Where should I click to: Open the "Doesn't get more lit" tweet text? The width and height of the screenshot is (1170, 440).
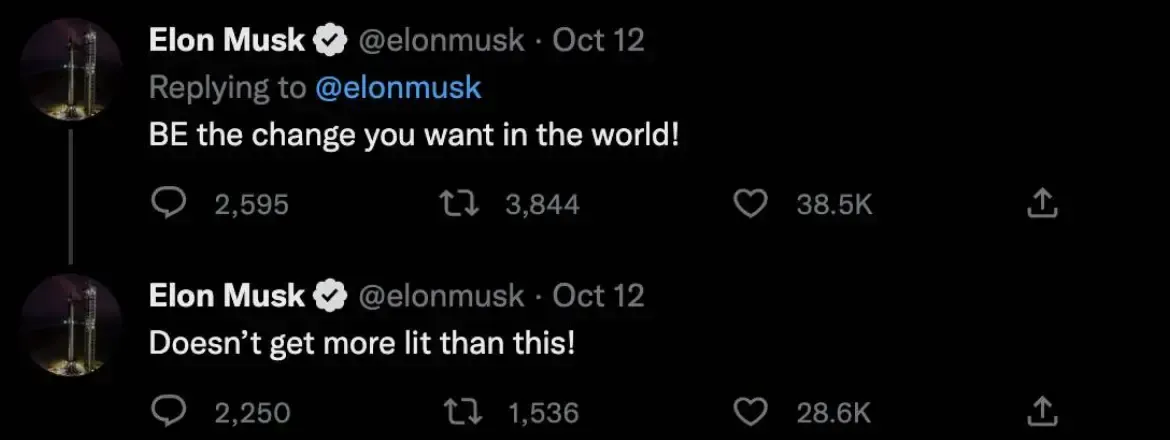(x=362, y=343)
